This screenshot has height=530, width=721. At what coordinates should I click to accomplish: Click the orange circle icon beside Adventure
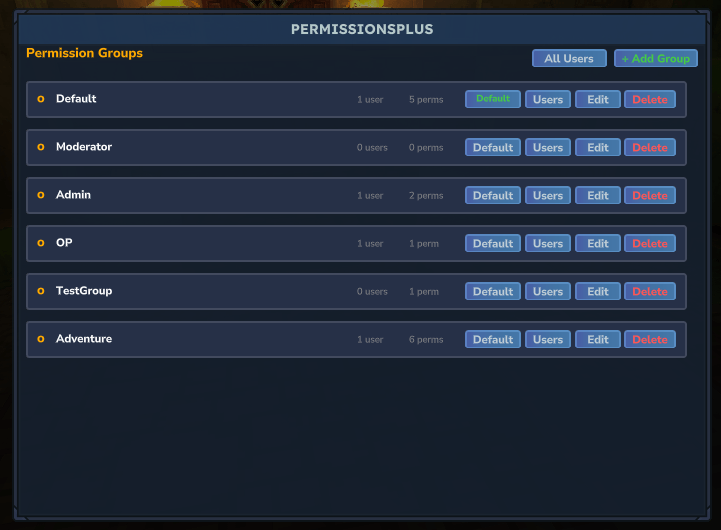coord(41,339)
